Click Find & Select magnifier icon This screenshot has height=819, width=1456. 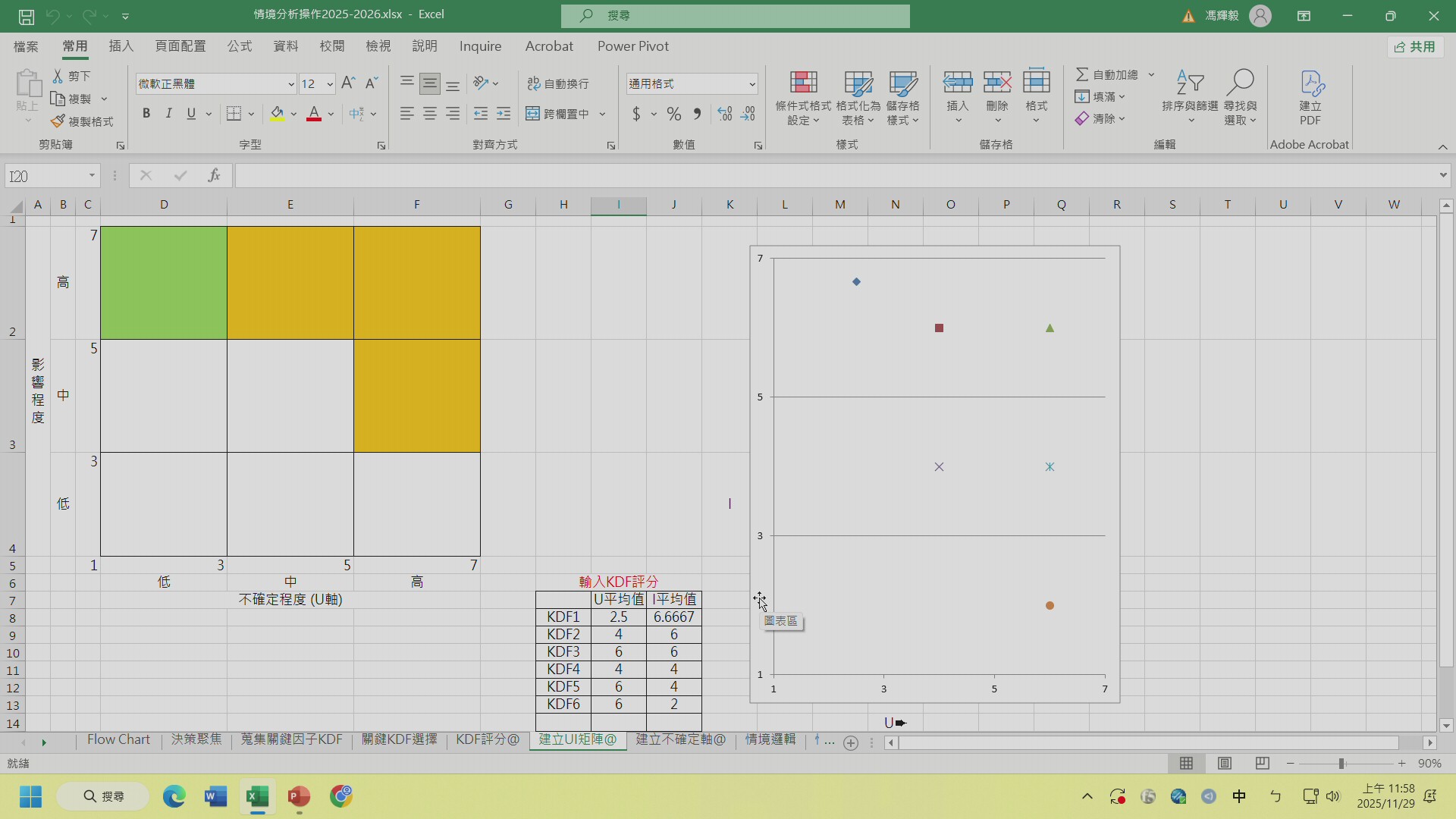(x=1240, y=82)
